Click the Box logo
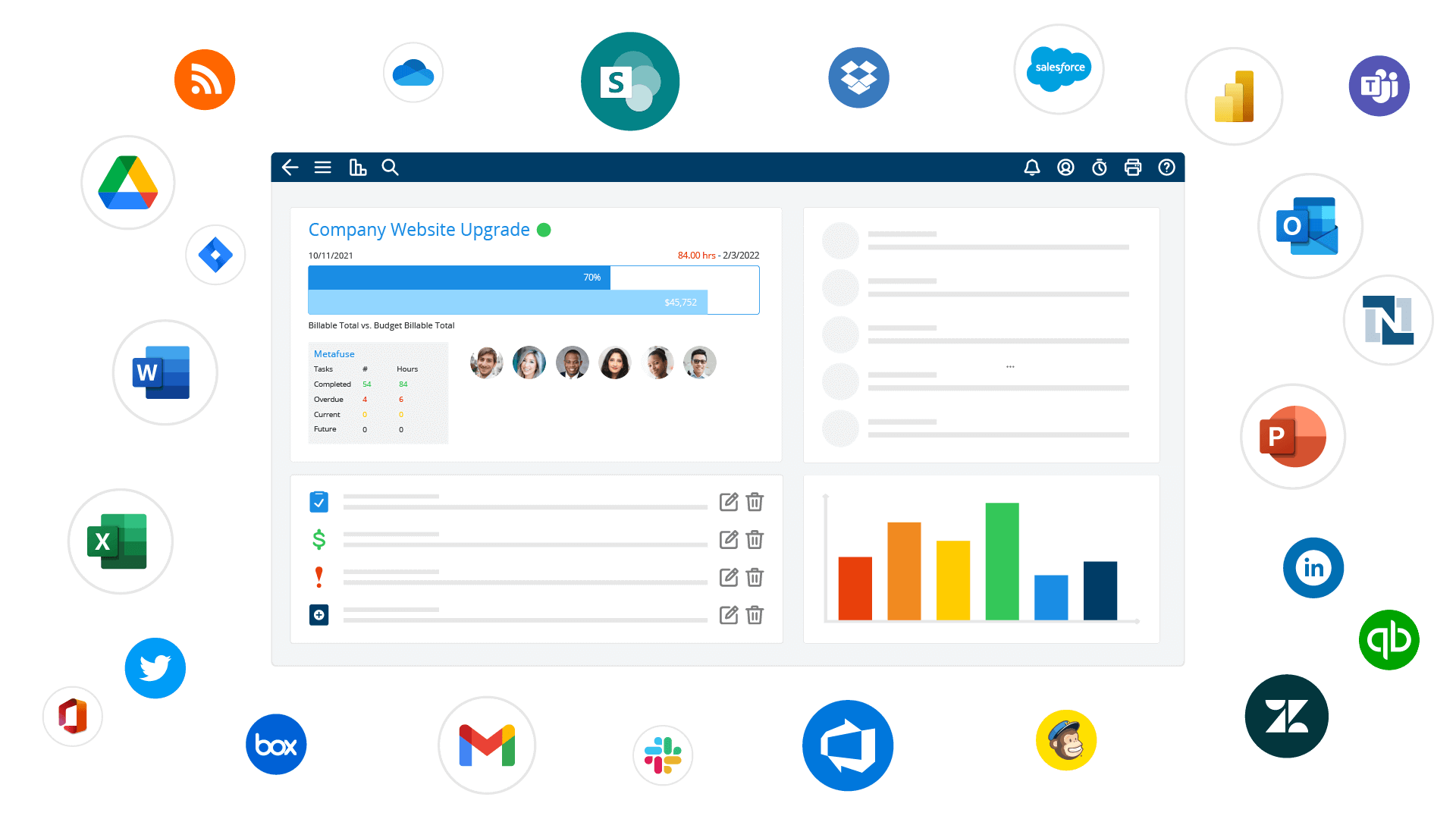 (276, 744)
